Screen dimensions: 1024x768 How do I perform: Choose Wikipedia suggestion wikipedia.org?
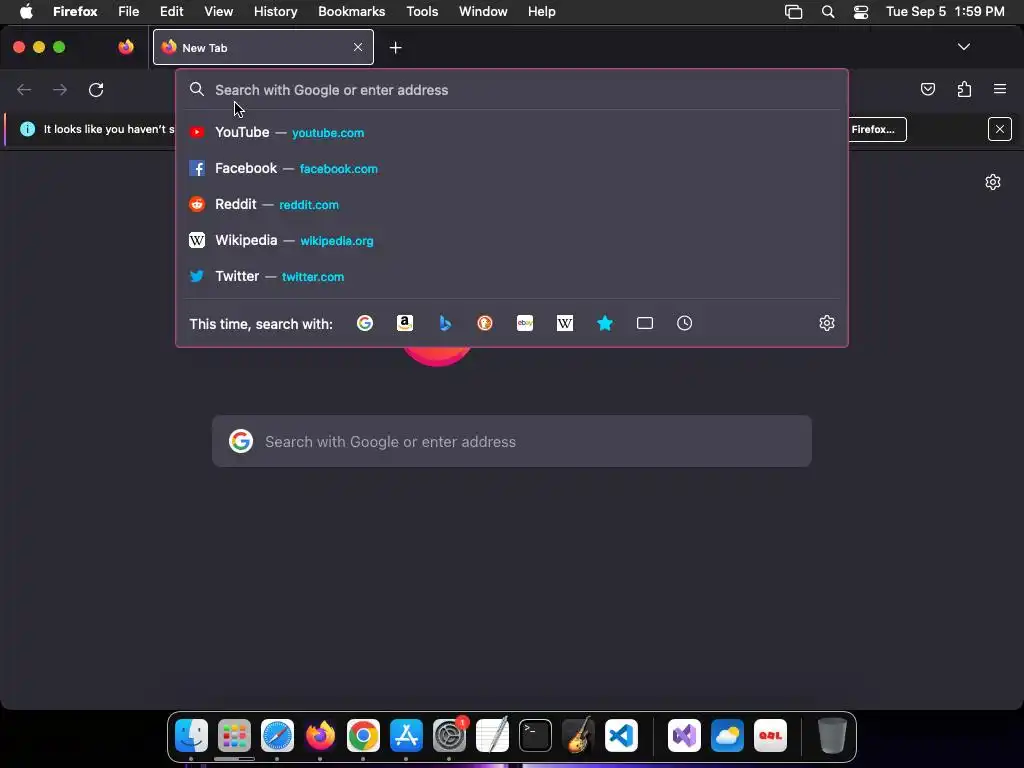click(x=512, y=240)
